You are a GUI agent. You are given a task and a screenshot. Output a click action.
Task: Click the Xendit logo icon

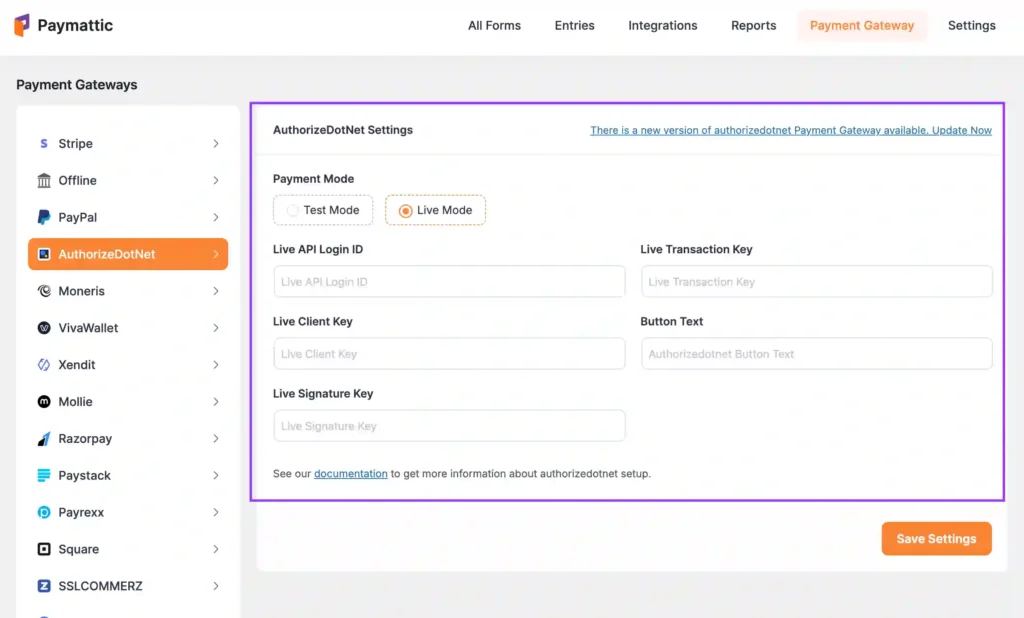coord(44,365)
